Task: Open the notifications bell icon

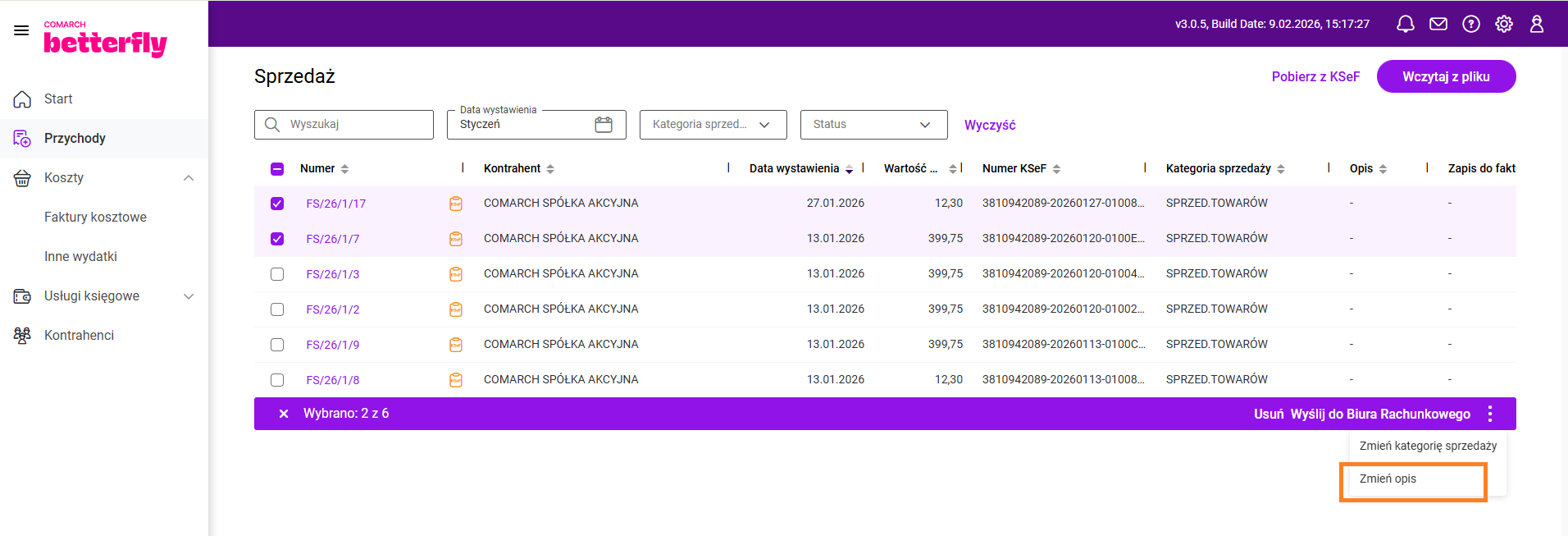Action: click(x=1405, y=24)
